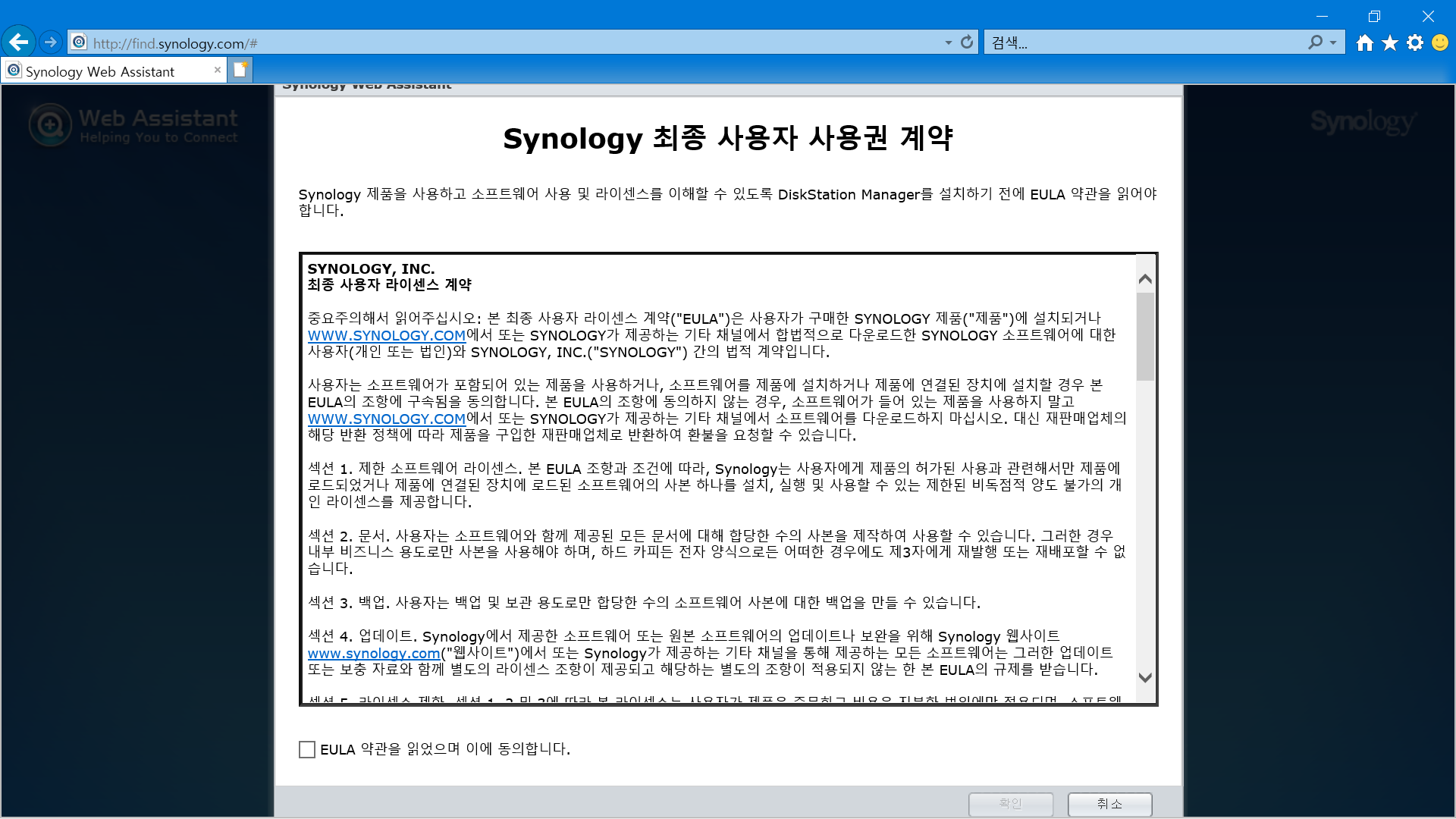Image resolution: width=1456 pixels, height=819 pixels.
Task: Click the 확인 confirm button
Action: tap(1010, 804)
